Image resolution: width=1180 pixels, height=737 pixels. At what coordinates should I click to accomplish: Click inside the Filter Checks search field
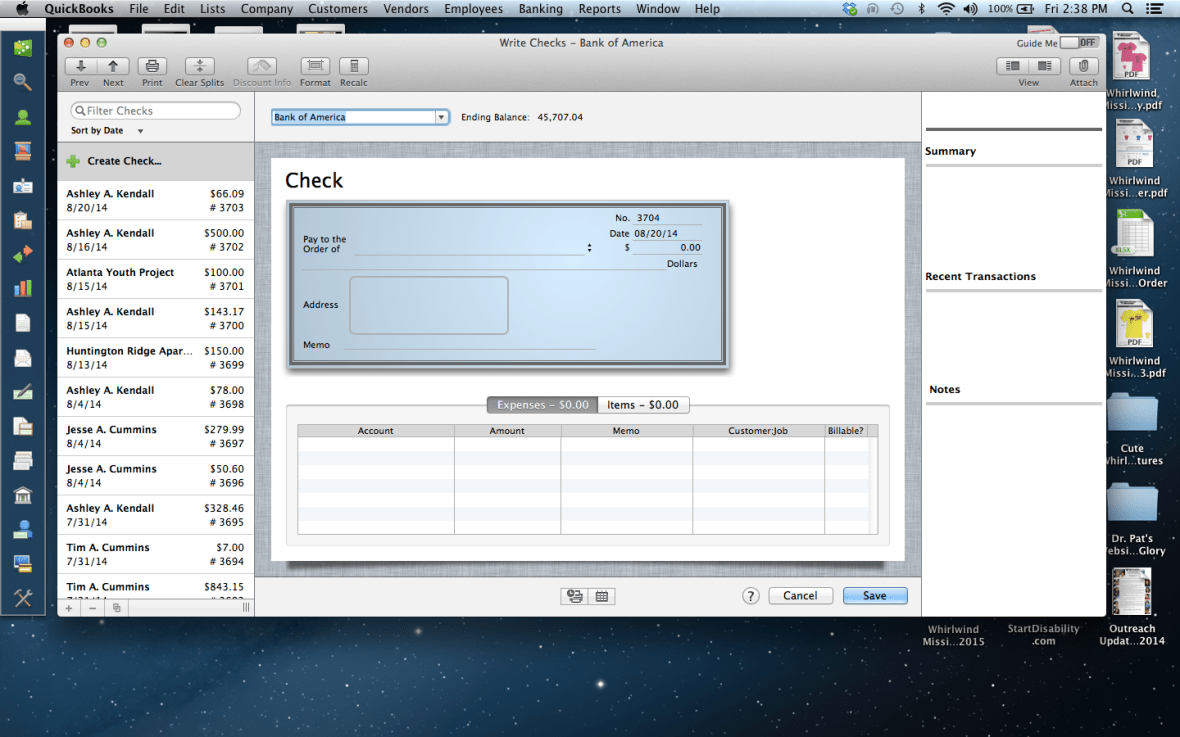pos(155,110)
